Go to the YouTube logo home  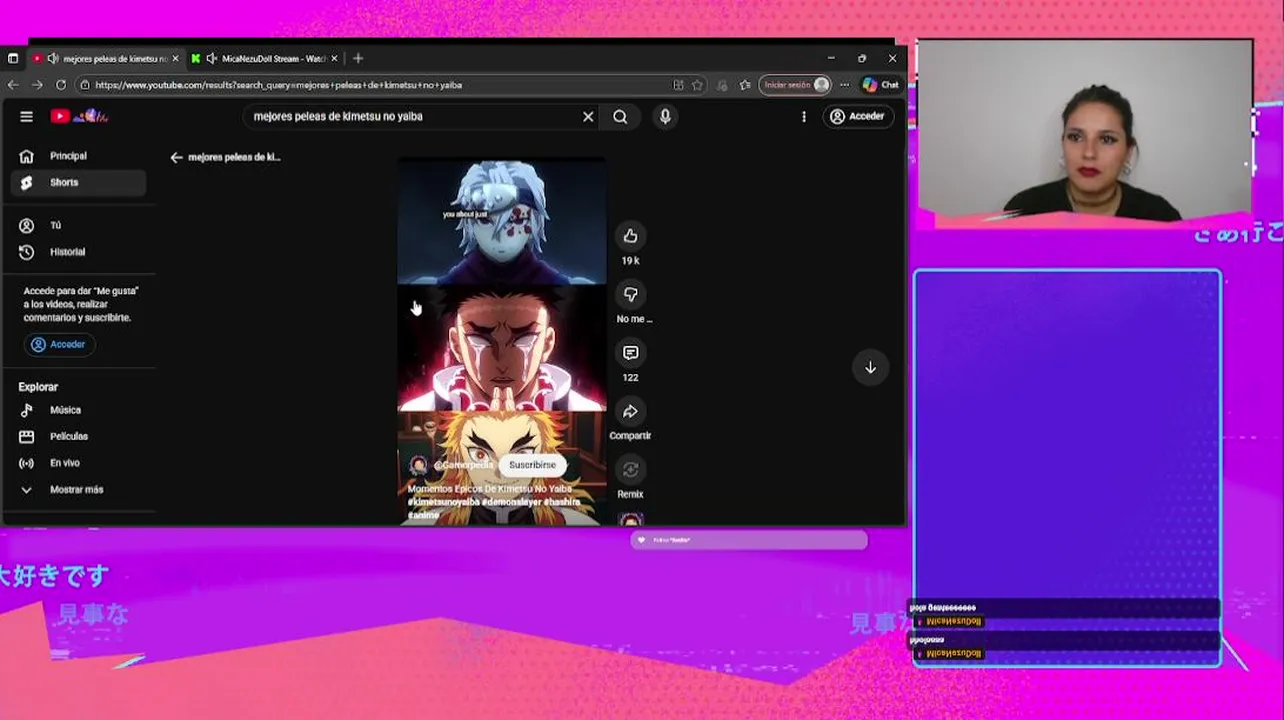pos(80,116)
